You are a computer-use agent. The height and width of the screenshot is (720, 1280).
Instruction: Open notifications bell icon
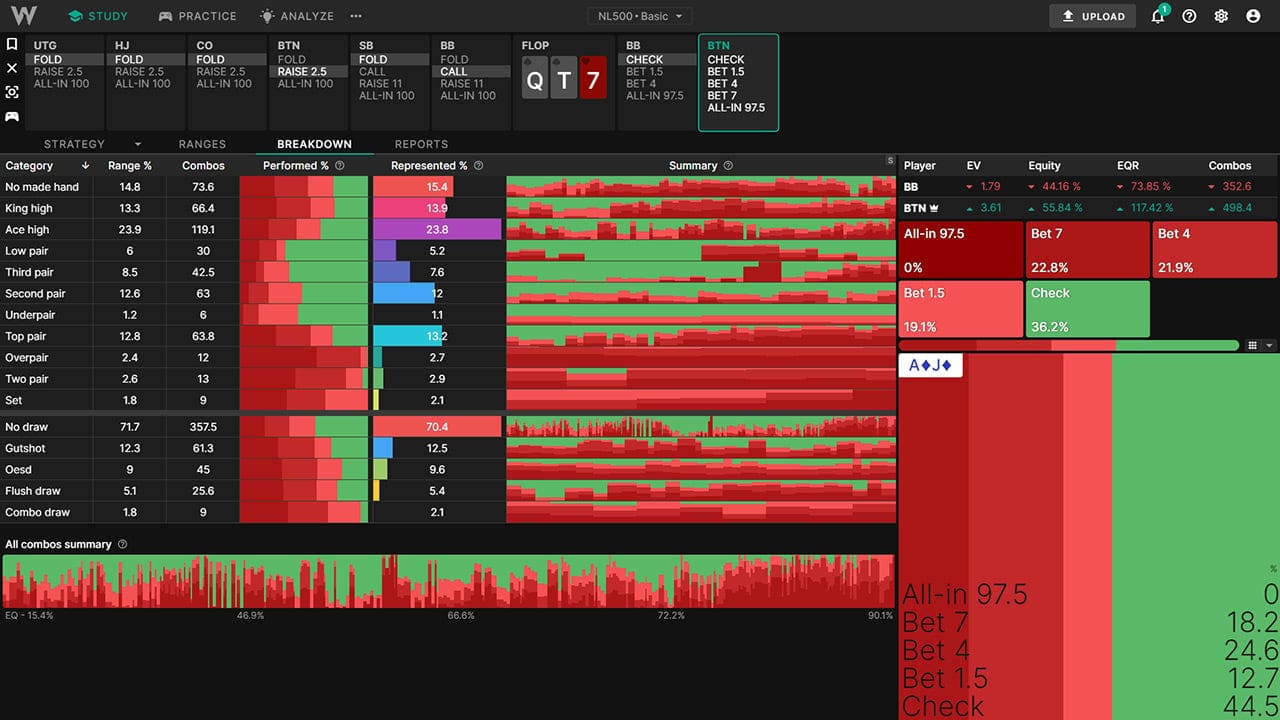click(1158, 16)
